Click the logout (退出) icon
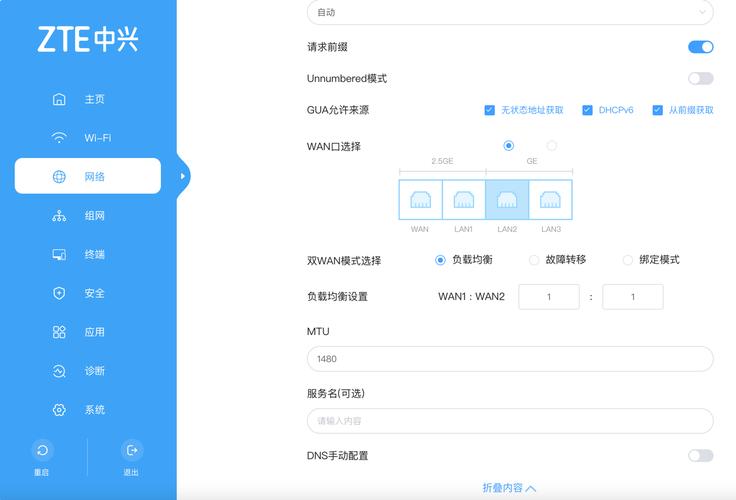This screenshot has width=736, height=500. 132,450
